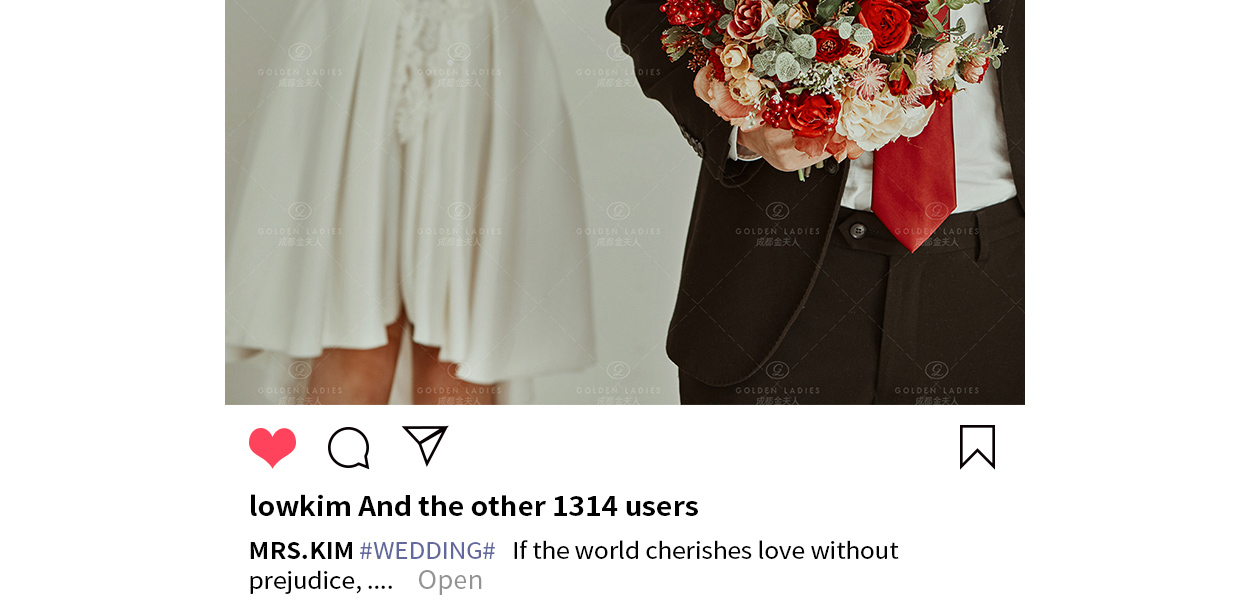
Task: Open comments with the speech bubble icon
Action: pyautogui.click(x=349, y=448)
